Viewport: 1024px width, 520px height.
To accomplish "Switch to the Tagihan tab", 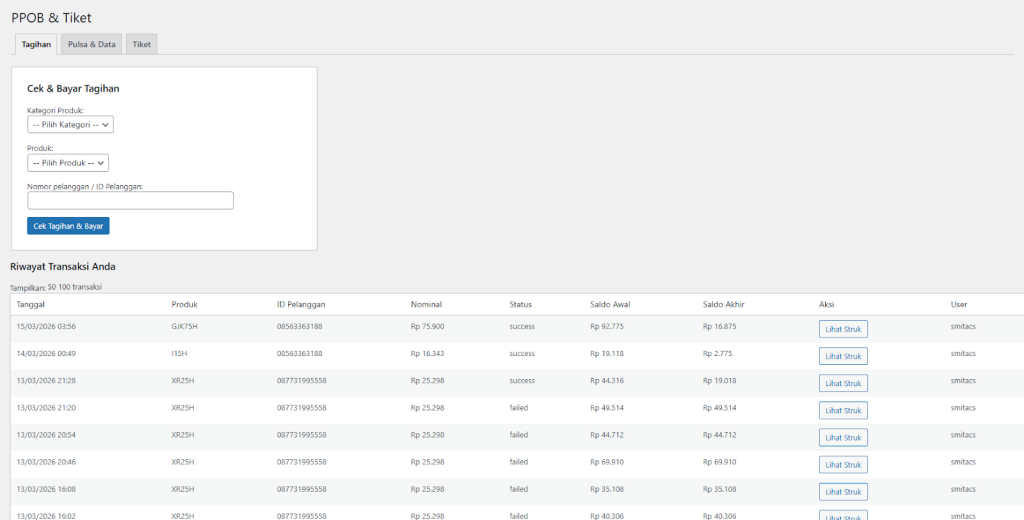I will pos(36,44).
